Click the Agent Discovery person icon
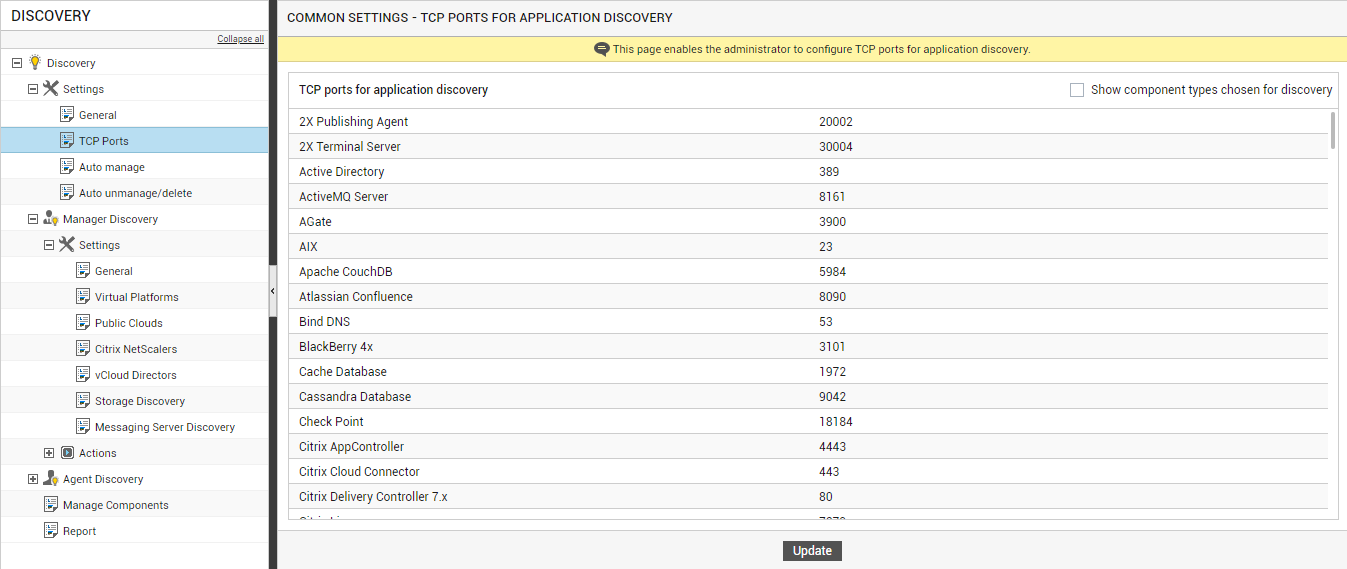Viewport: 1347px width, 569px height. 50,478
